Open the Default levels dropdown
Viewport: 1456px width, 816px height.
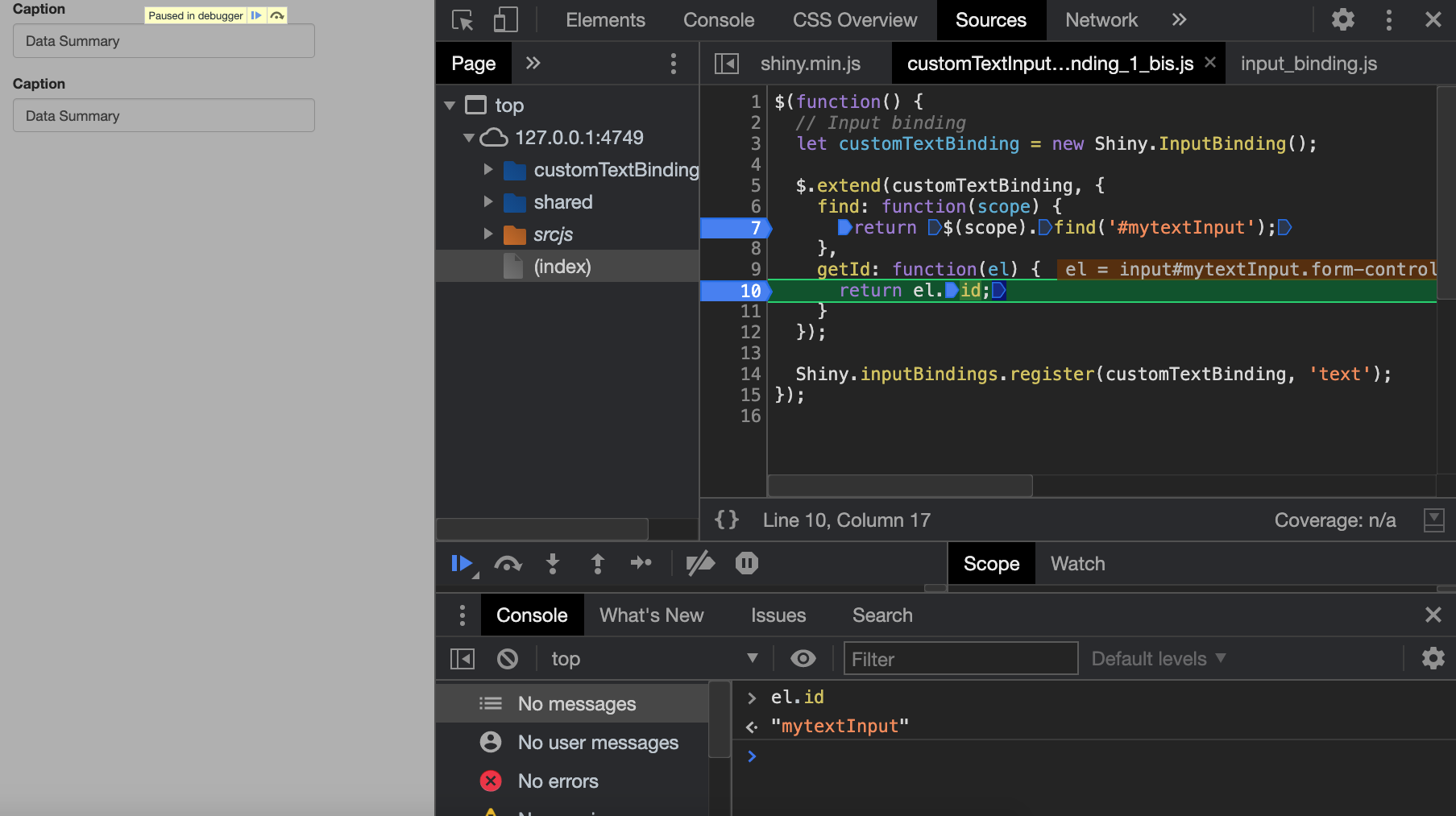pyautogui.click(x=1159, y=659)
